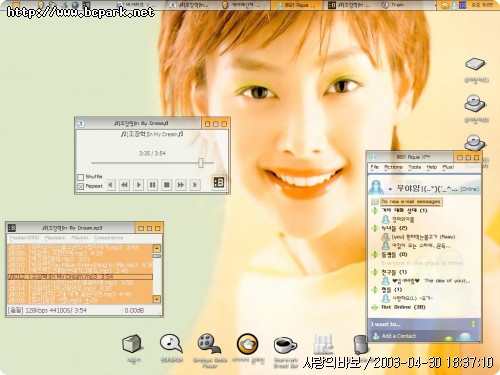Skip to next track in player

coord(195,185)
